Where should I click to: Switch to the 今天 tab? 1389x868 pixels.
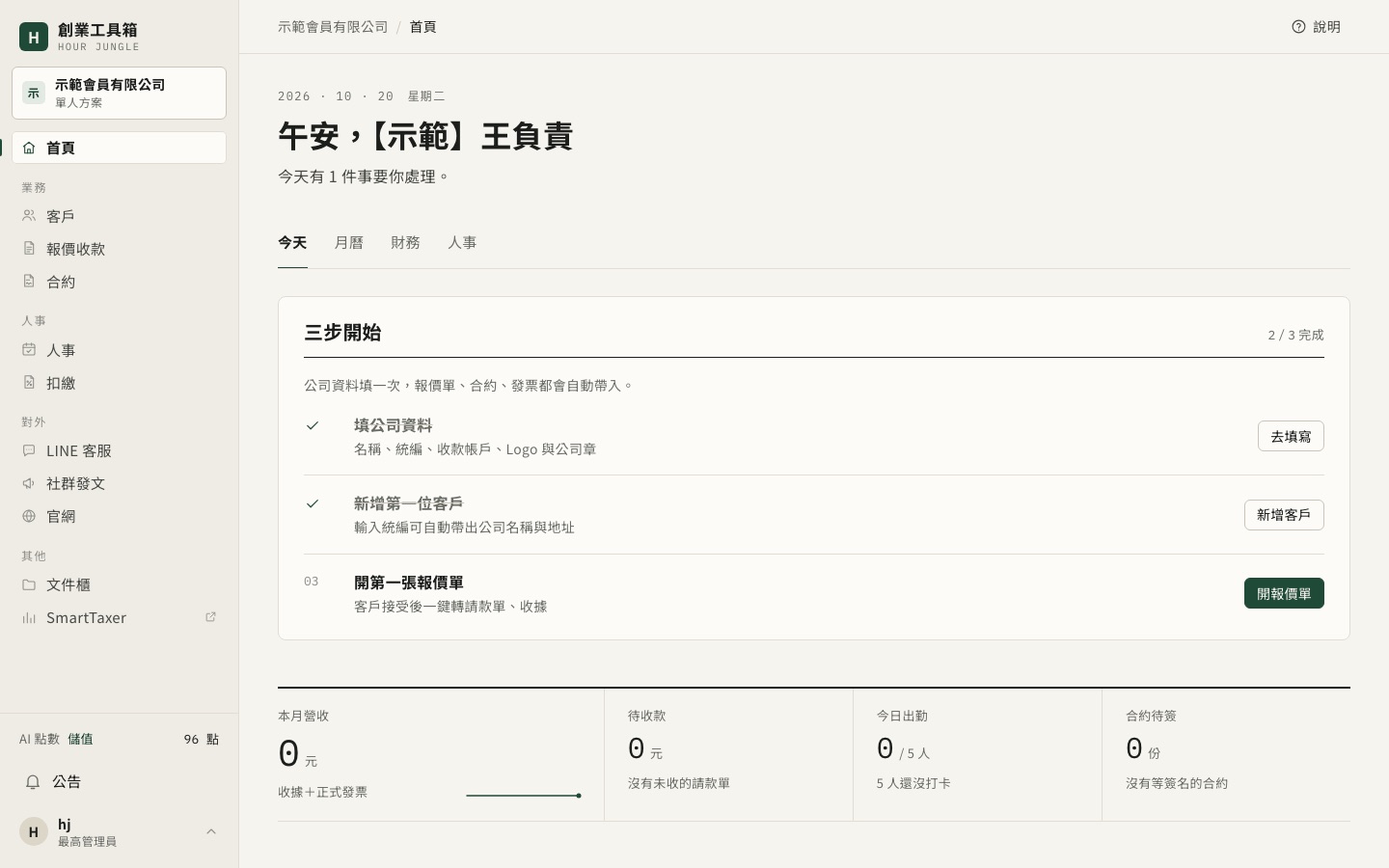coord(292,243)
